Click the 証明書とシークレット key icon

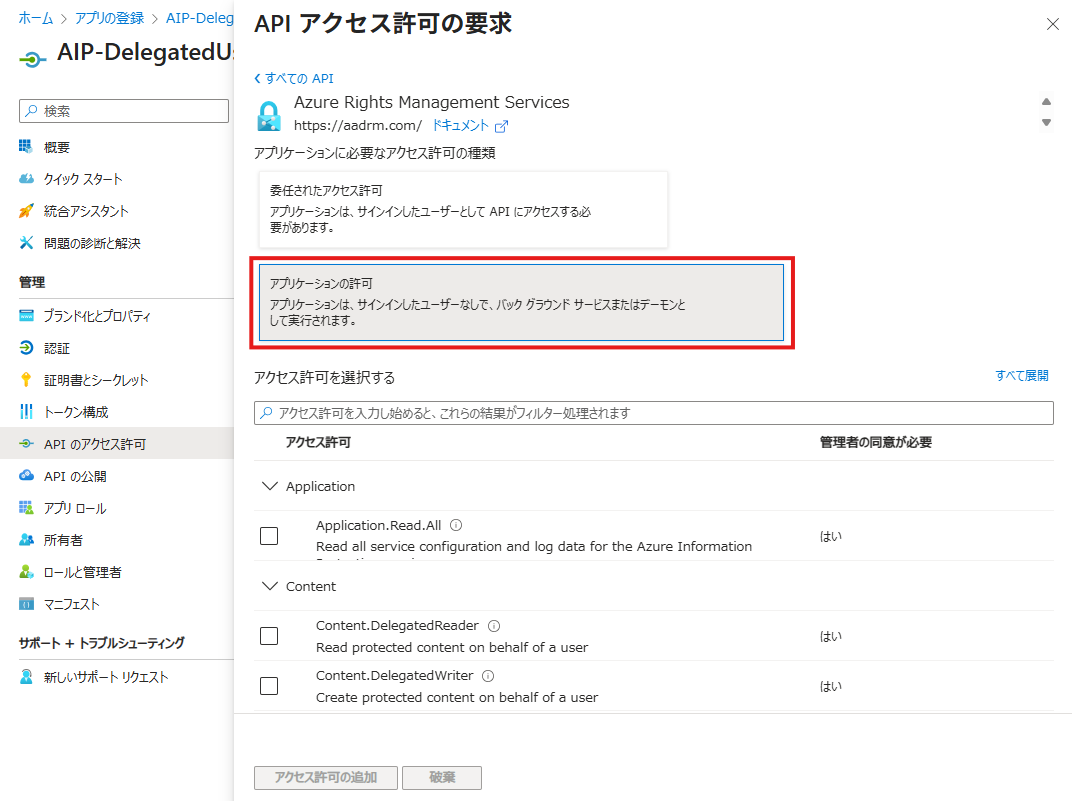[26, 379]
